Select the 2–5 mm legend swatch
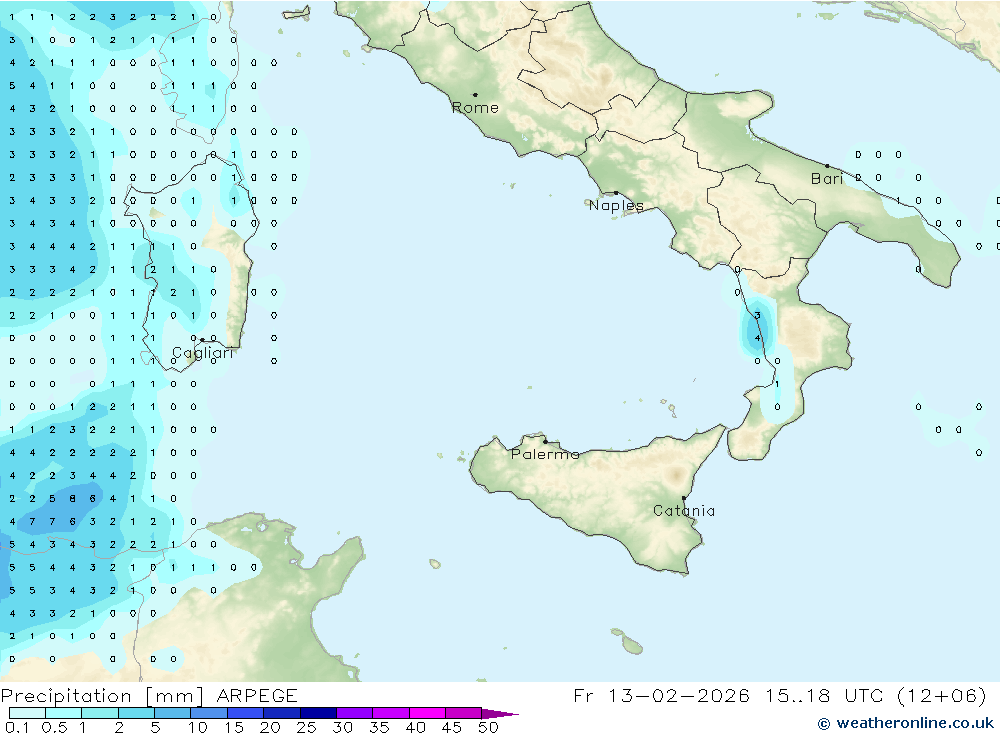The image size is (1000, 733). click(x=136, y=713)
